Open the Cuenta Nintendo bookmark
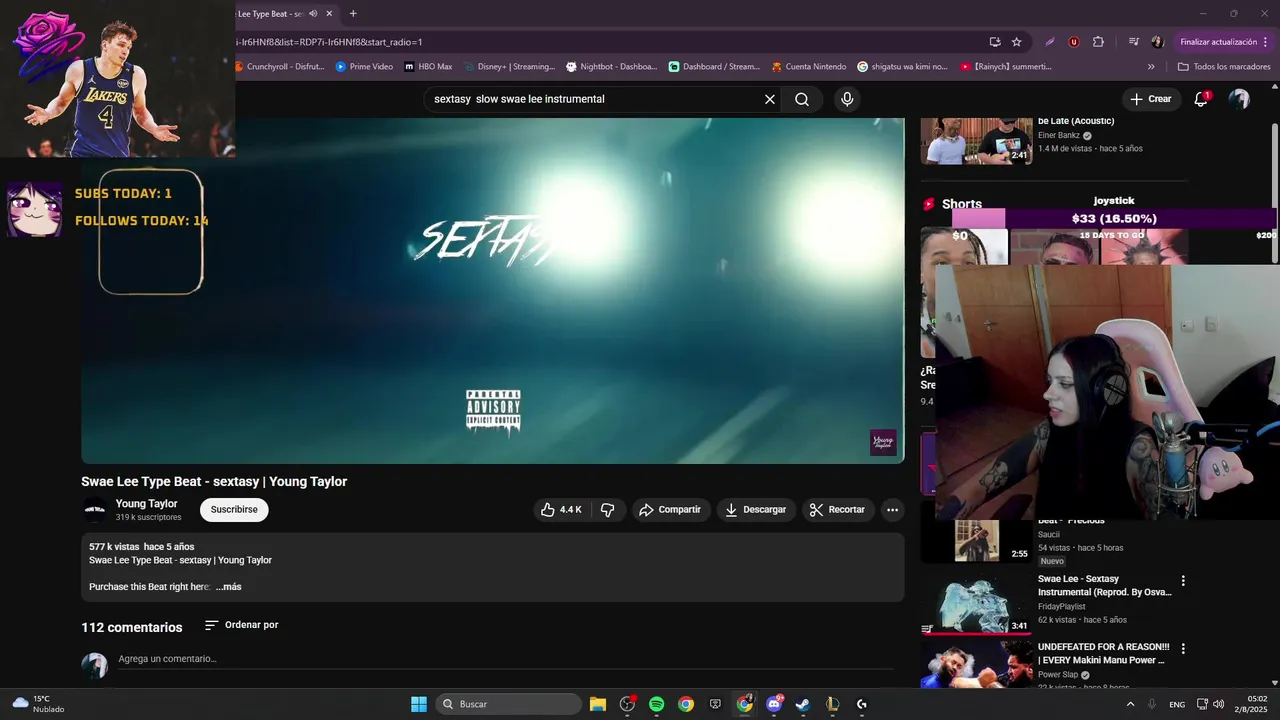The height and width of the screenshot is (720, 1280). (x=809, y=67)
